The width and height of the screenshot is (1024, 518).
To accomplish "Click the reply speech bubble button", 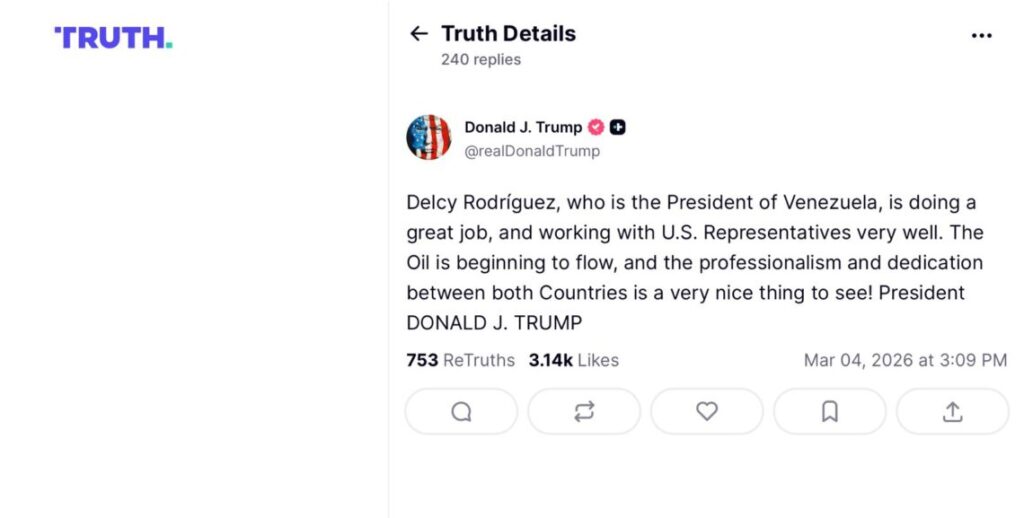I will pos(461,411).
